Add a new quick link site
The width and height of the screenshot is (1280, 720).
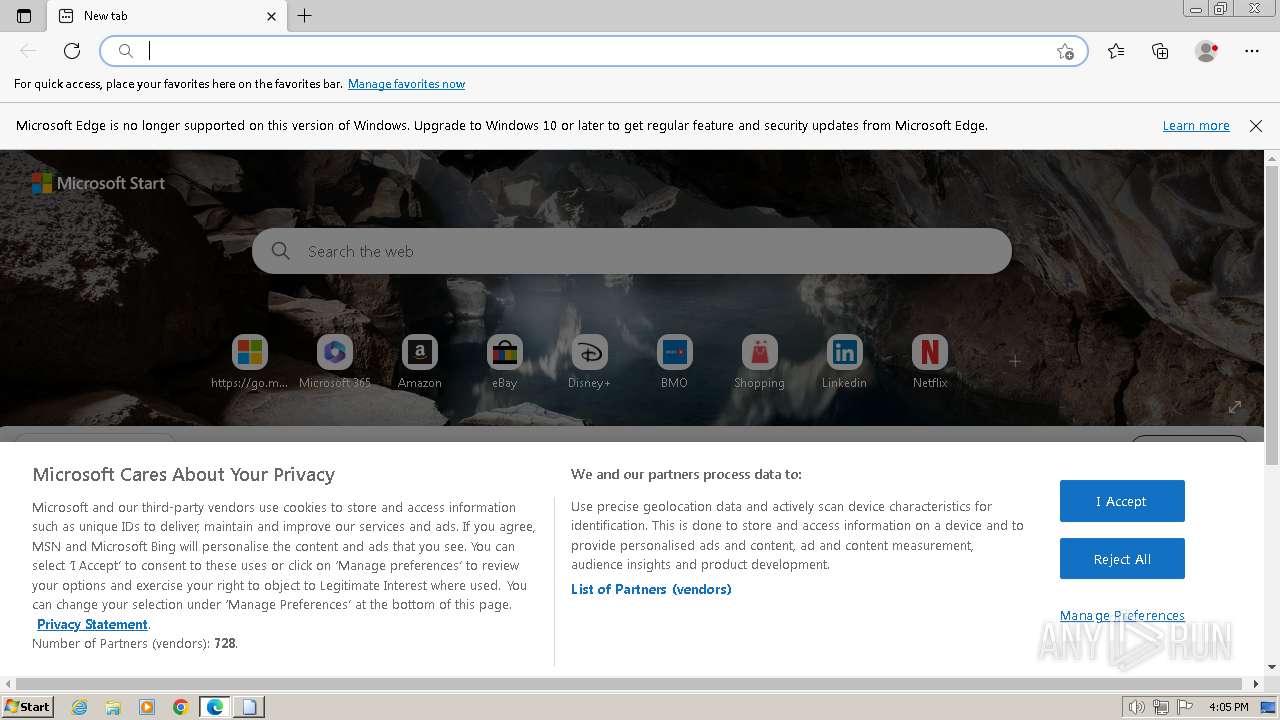tap(1015, 361)
